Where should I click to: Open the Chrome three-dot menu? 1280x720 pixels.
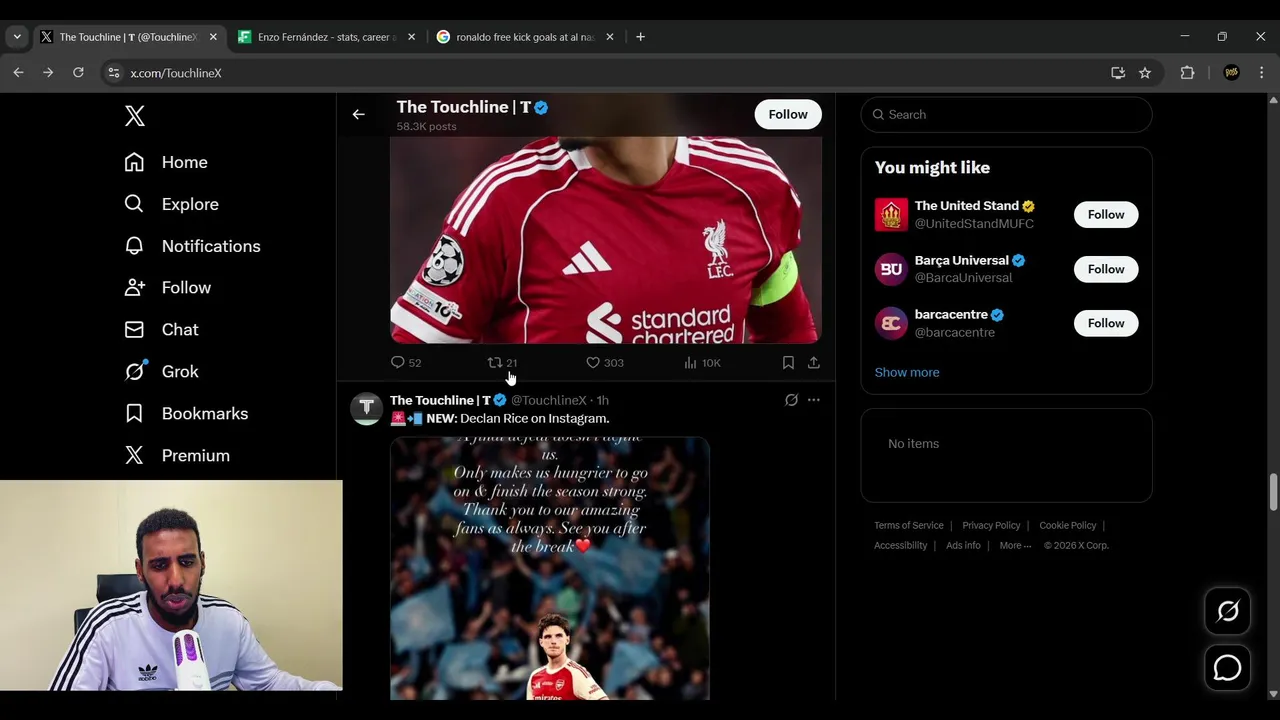[x=1261, y=73]
